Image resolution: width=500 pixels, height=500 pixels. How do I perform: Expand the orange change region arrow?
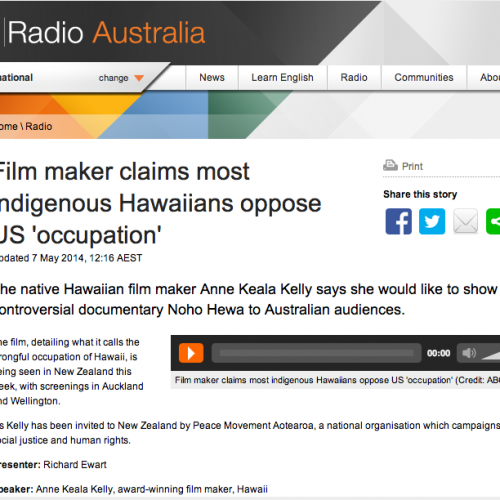(x=139, y=78)
